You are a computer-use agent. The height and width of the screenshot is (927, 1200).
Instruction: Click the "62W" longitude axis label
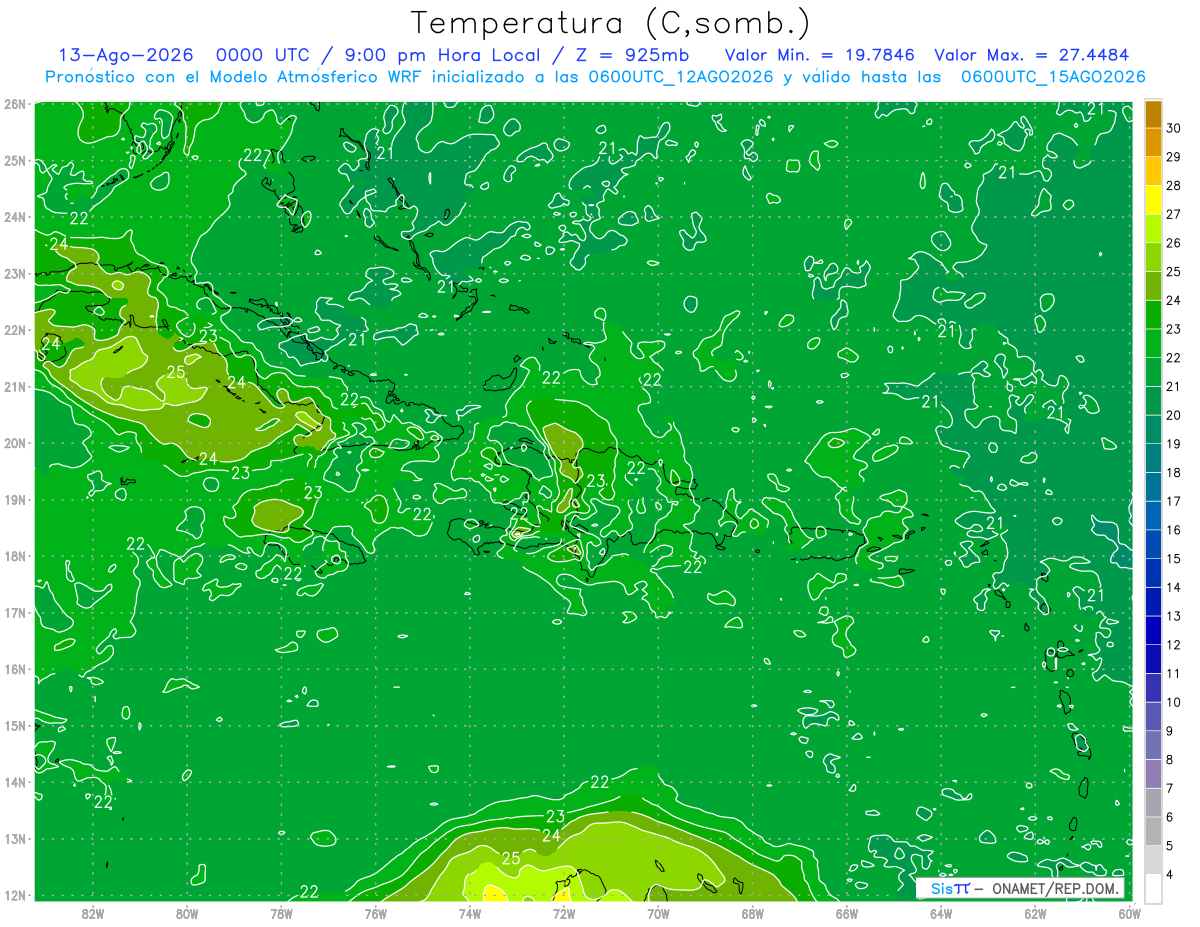pyautogui.click(x=1034, y=913)
